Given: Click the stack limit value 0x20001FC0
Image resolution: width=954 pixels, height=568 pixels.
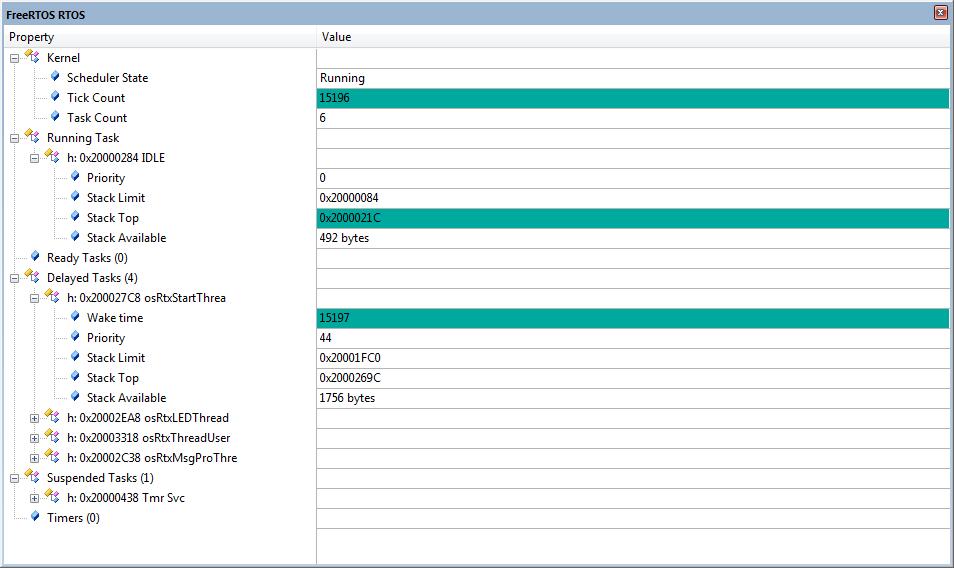Looking at the screenshot, I should click(350, 358).
